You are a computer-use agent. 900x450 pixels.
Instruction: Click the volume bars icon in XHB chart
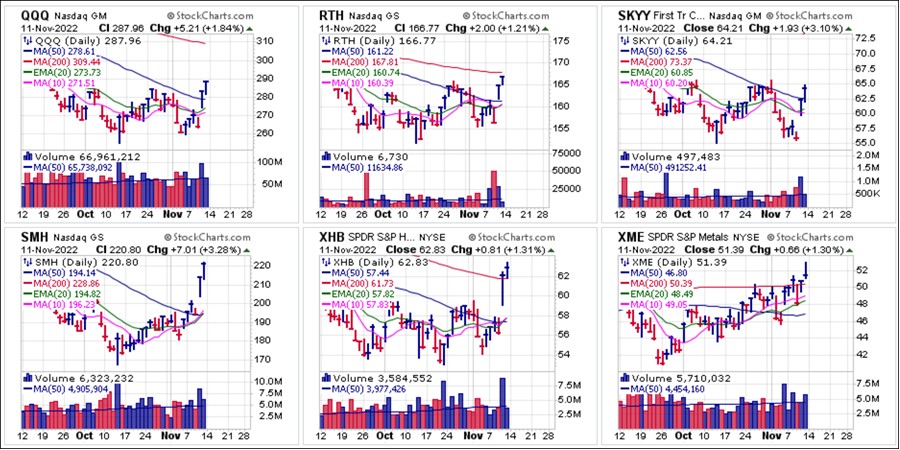325,377
